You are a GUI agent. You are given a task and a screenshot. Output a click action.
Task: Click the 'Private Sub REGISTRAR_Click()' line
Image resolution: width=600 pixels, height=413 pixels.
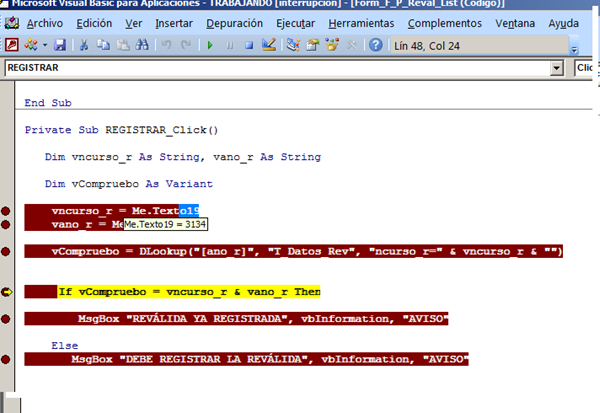pos(121,130)
